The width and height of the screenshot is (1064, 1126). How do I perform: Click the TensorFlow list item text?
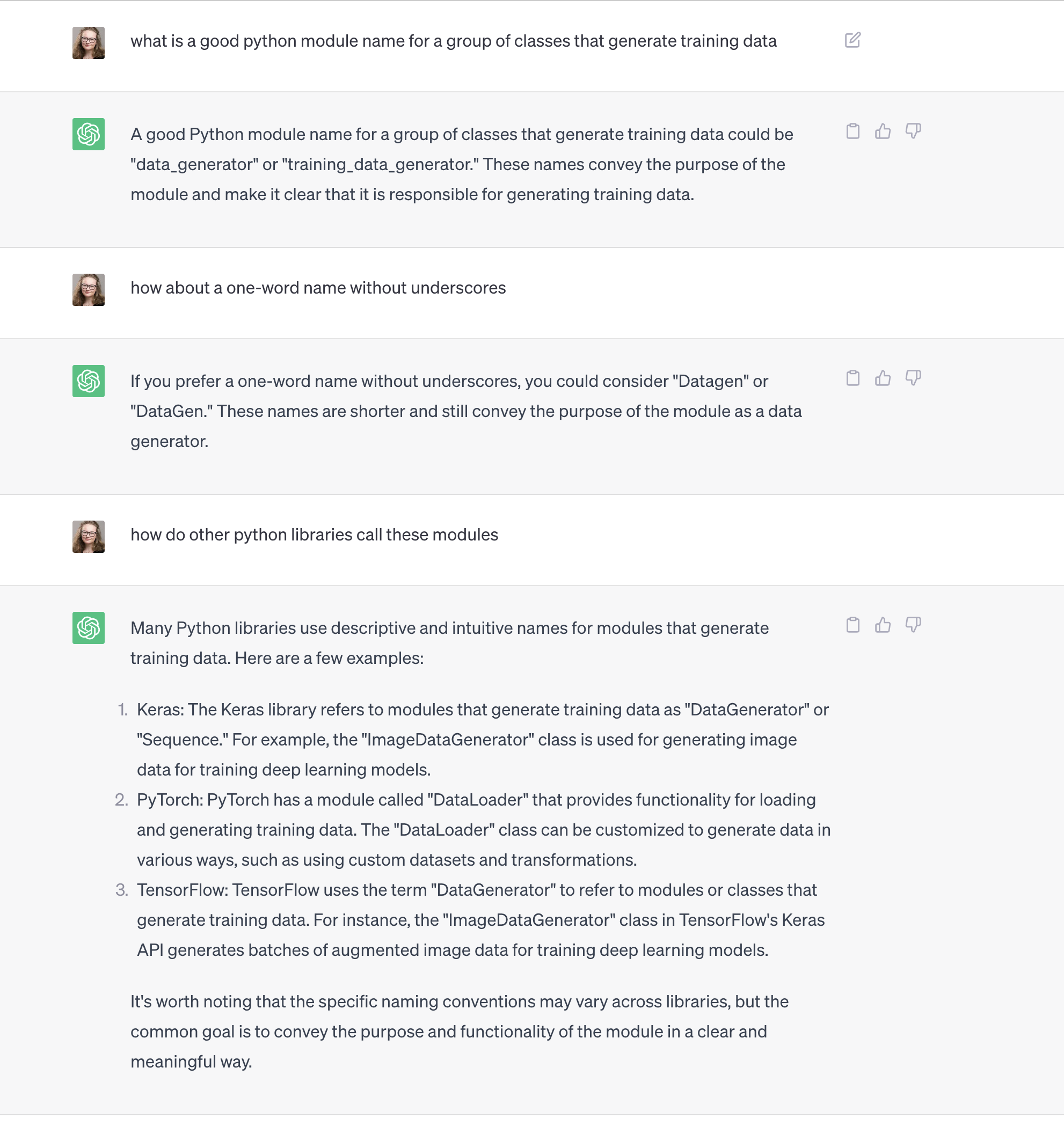pos(480,919)
